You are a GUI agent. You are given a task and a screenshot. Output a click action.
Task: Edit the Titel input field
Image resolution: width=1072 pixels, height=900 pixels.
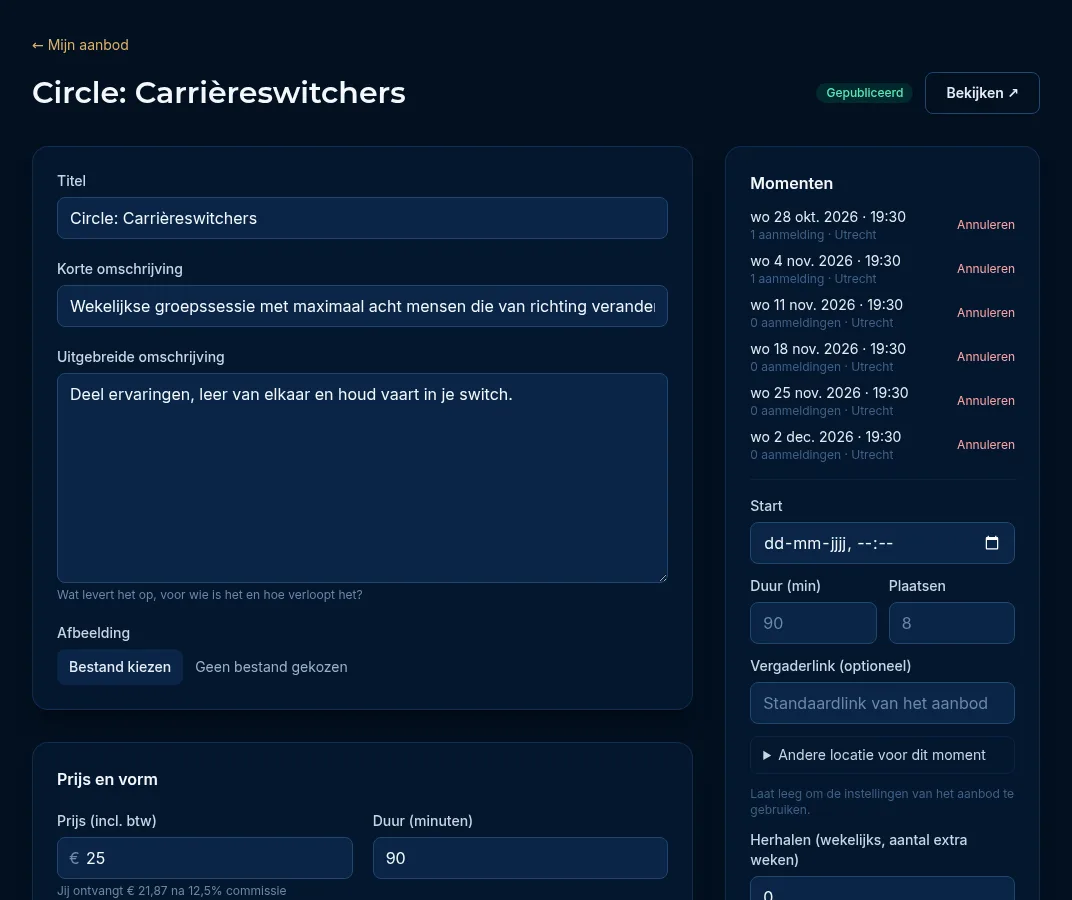tap(362, 218)
